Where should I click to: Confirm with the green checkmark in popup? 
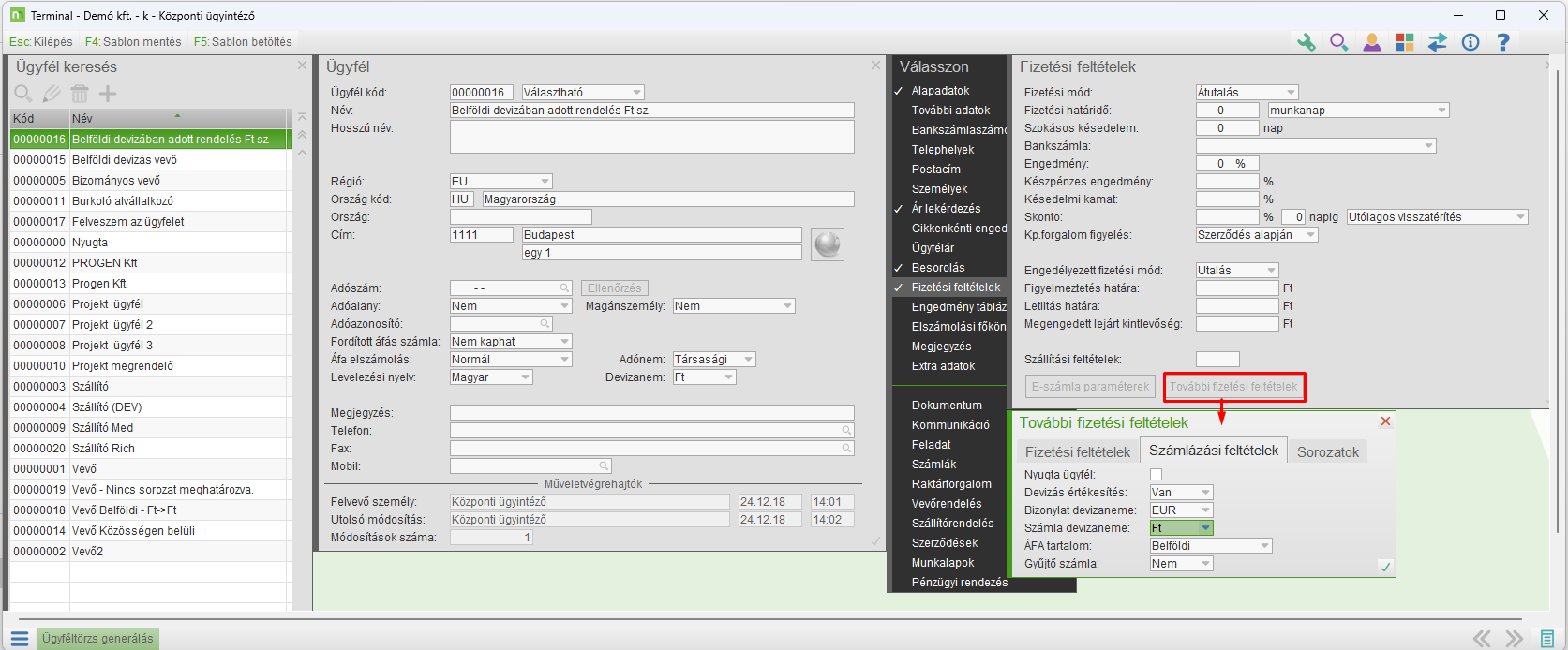pos(1385,567)
